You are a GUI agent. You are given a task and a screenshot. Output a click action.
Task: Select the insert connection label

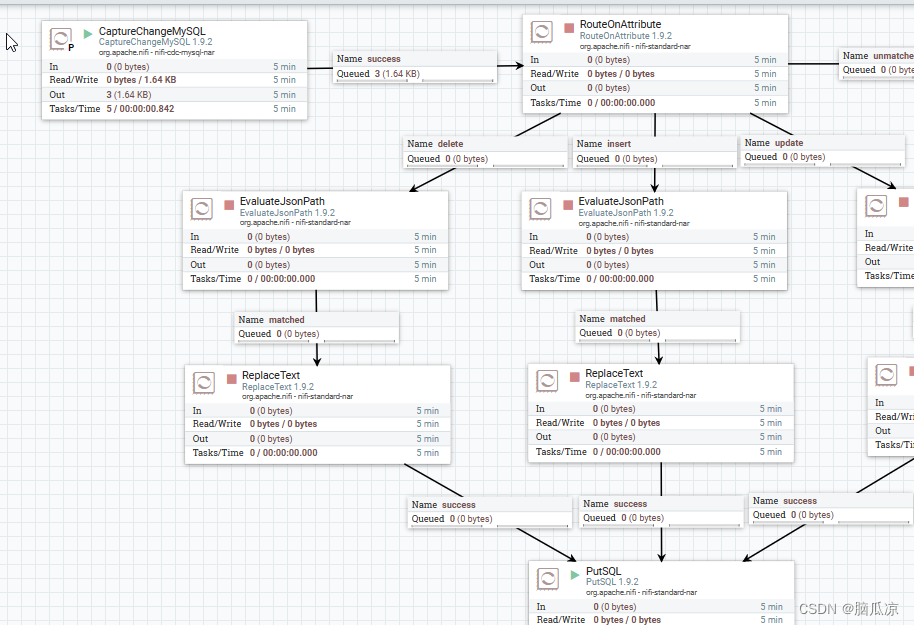click(x=655, y=152)
